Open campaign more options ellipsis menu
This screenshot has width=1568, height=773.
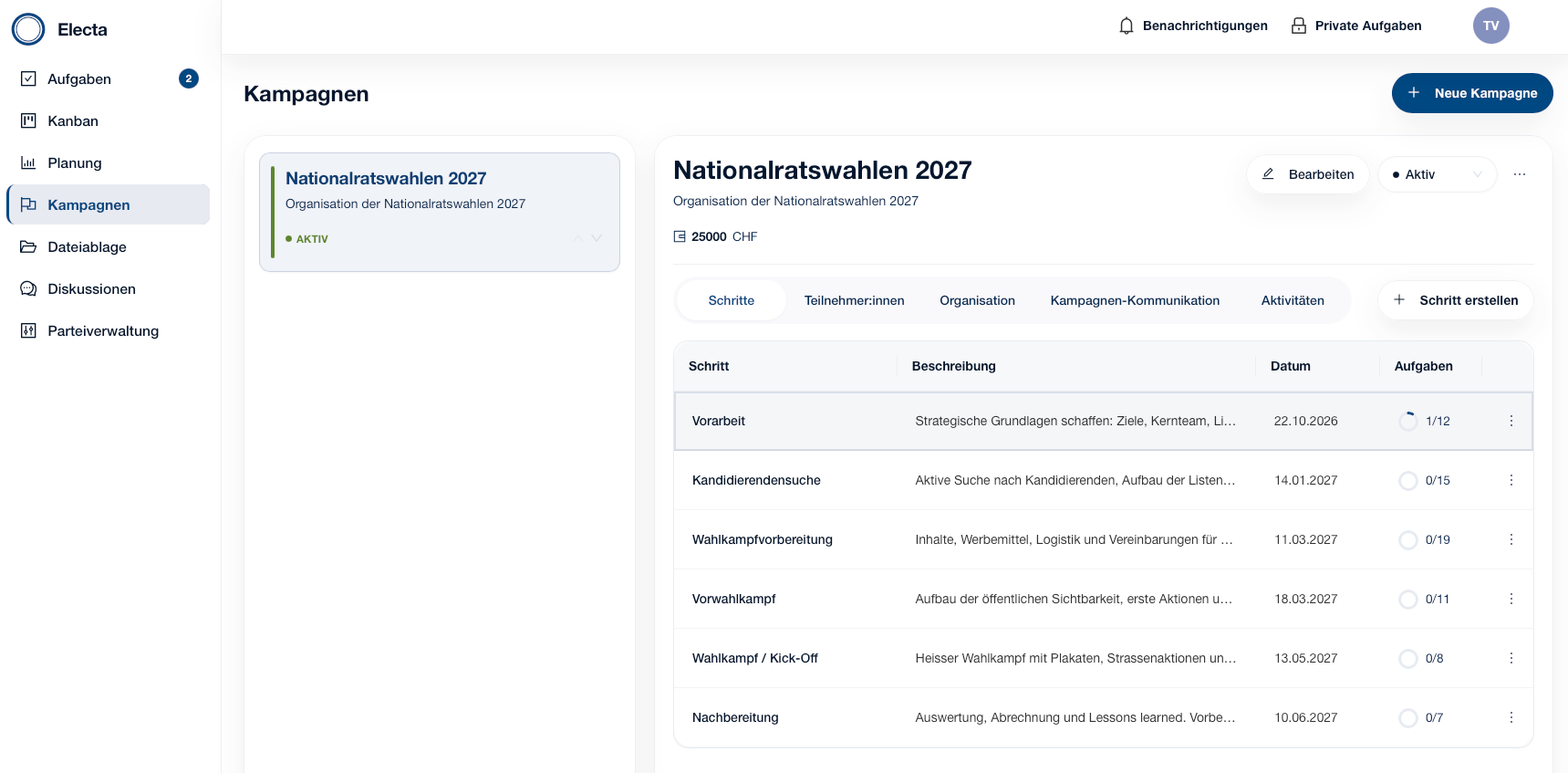coord(1519,174)
